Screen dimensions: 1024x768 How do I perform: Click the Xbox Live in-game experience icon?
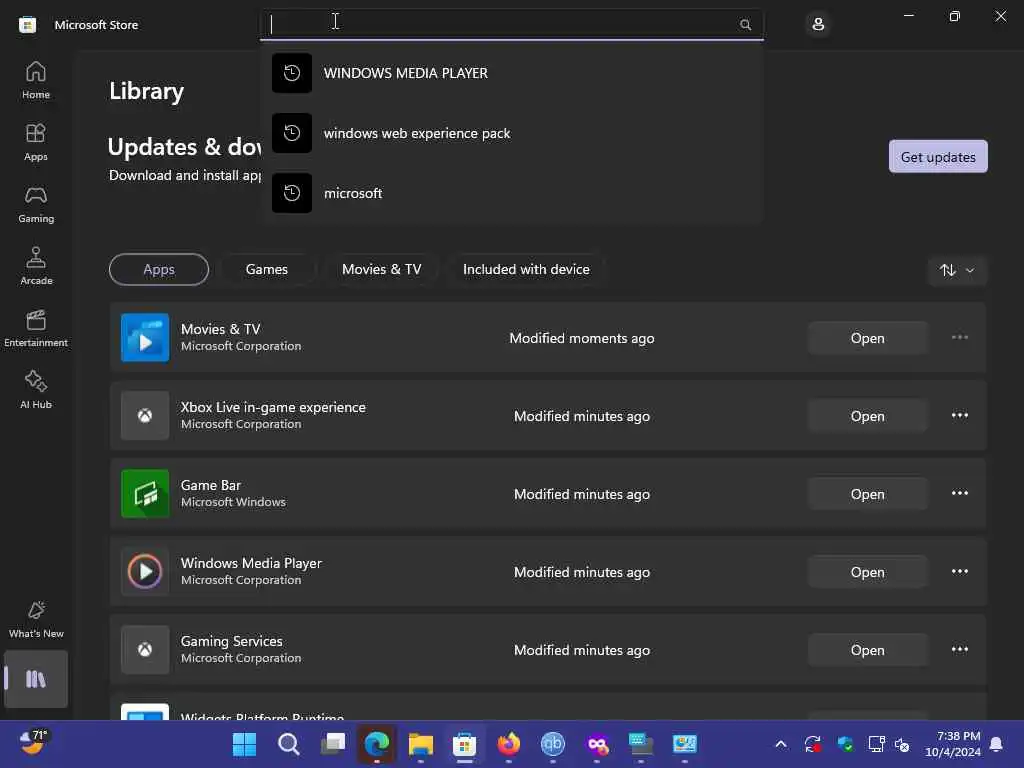(x=145, y=415)
